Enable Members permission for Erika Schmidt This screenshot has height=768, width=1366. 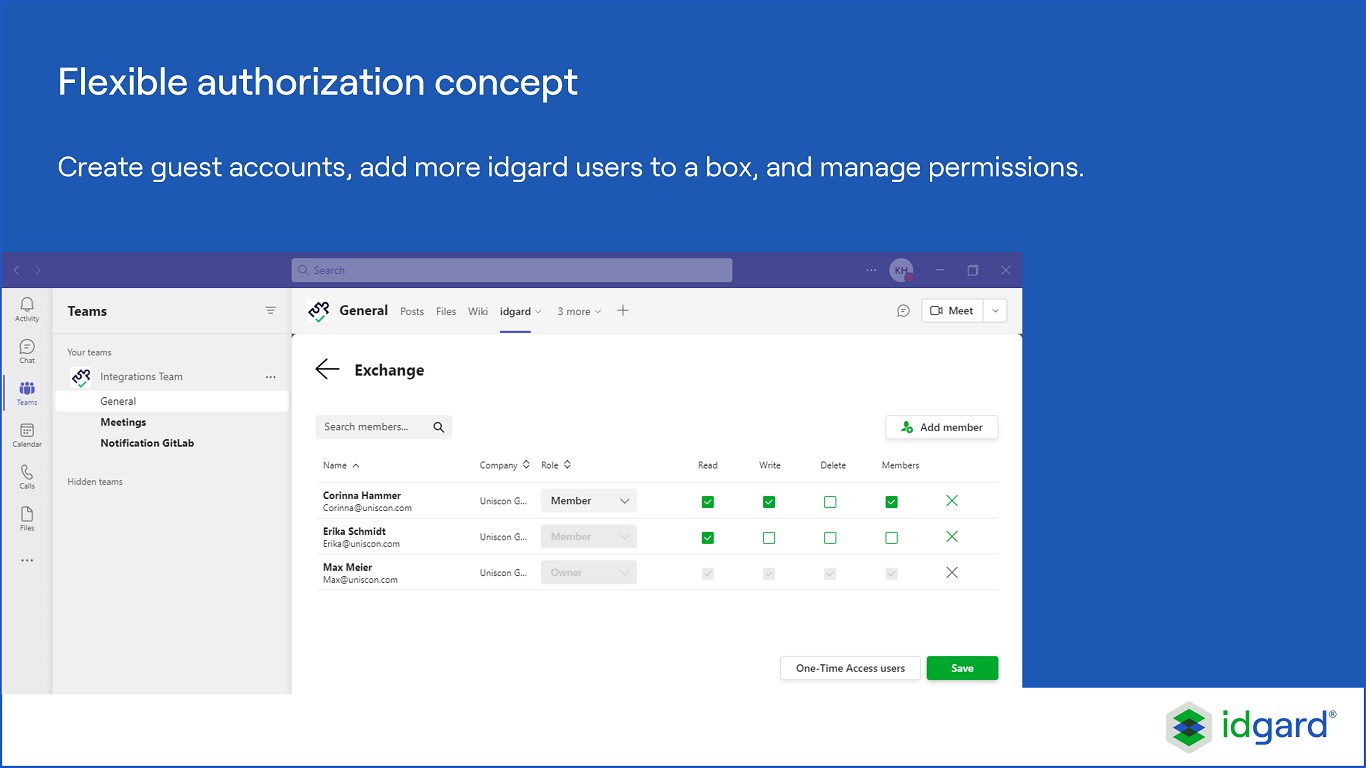point(892,538)
